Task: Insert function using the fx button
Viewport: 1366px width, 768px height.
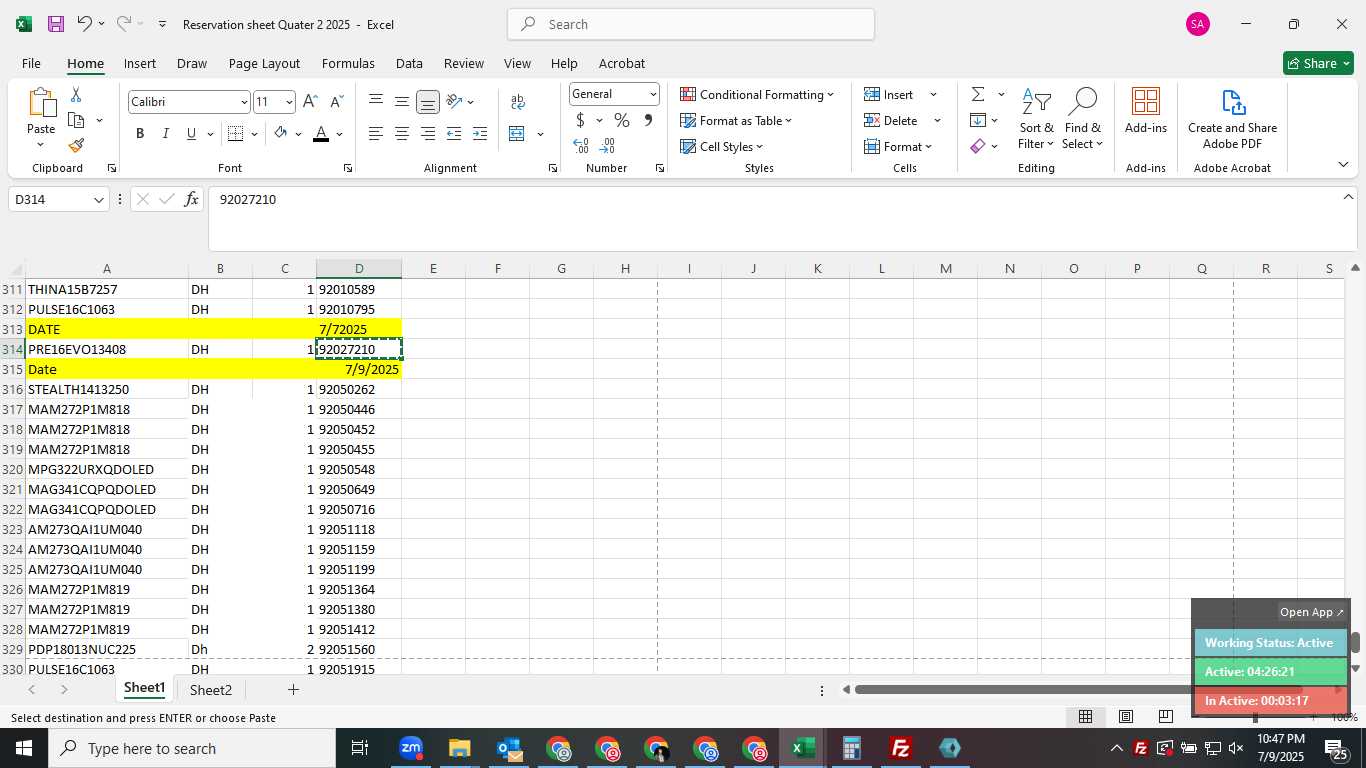Action: point(192,200)
